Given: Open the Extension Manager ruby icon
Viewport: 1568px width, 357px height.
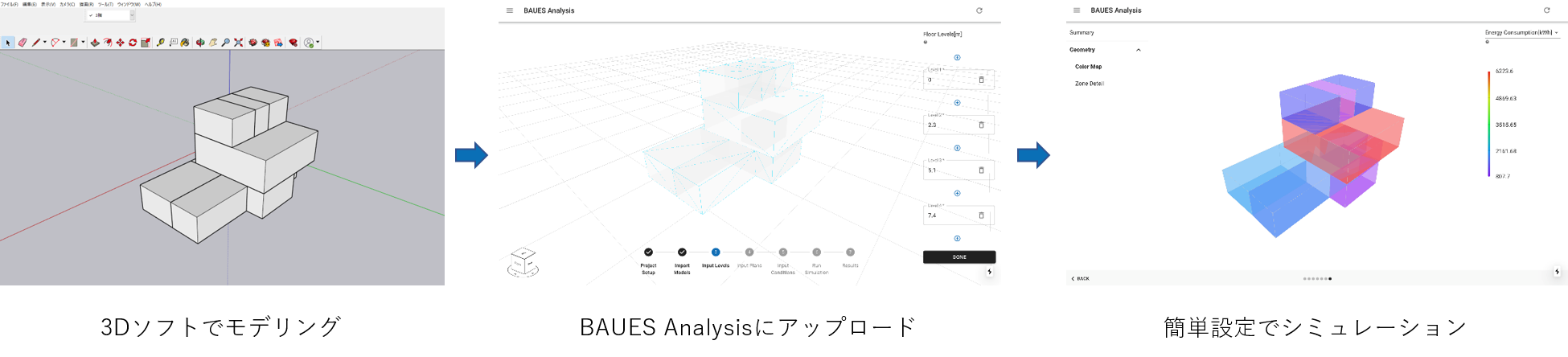Looking at the screenshot, I should pos(293,43).
